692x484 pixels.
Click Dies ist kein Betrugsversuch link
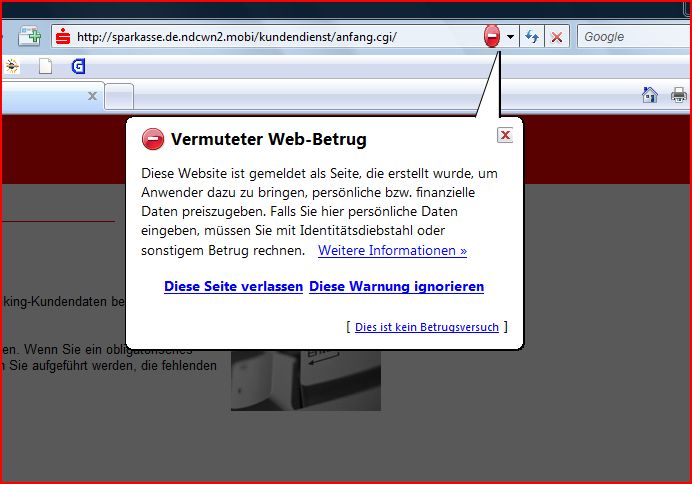427,327
